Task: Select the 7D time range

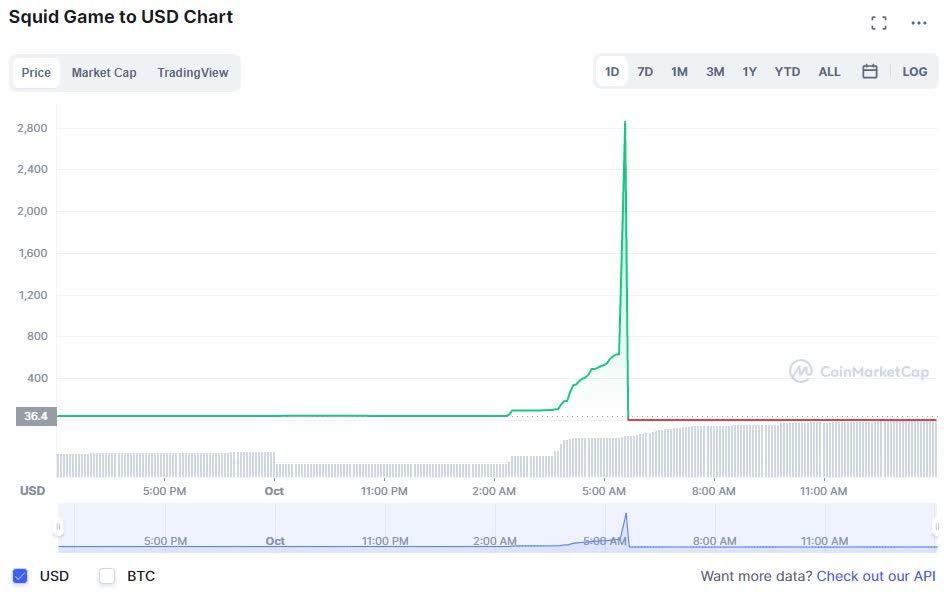Action: (645, 71)
